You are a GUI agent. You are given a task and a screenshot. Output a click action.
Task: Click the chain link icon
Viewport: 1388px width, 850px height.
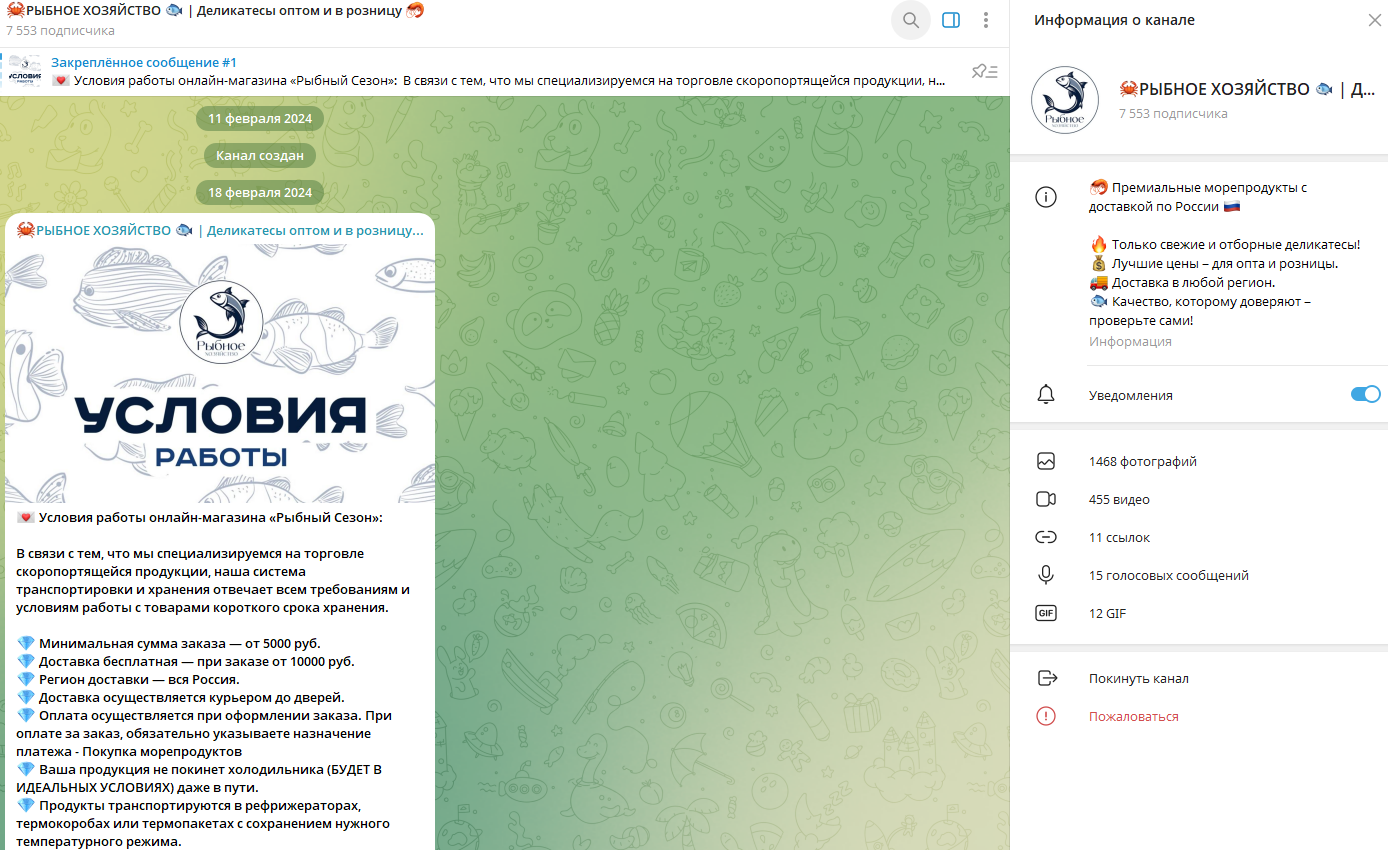(1046, 537)
